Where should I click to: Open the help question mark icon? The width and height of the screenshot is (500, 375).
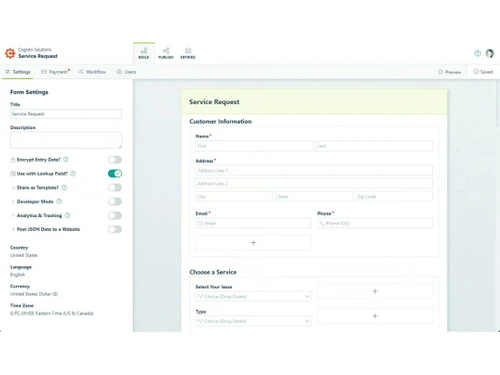[477, 53]
